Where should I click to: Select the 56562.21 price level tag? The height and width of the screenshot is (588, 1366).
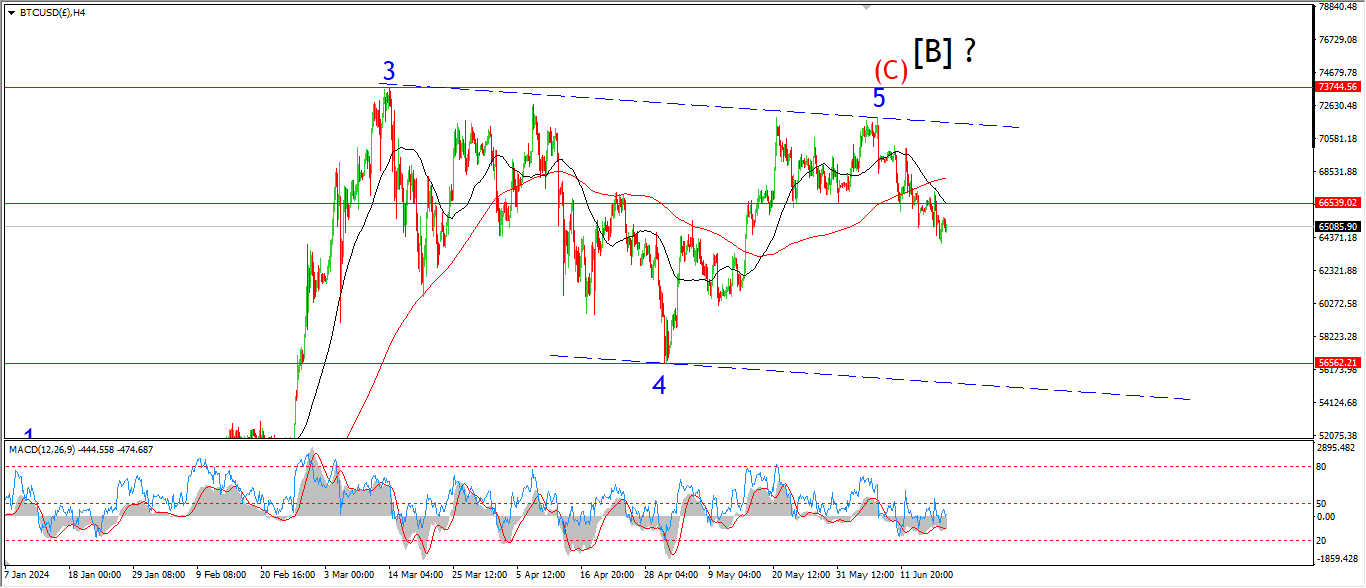coord(1337,363)
